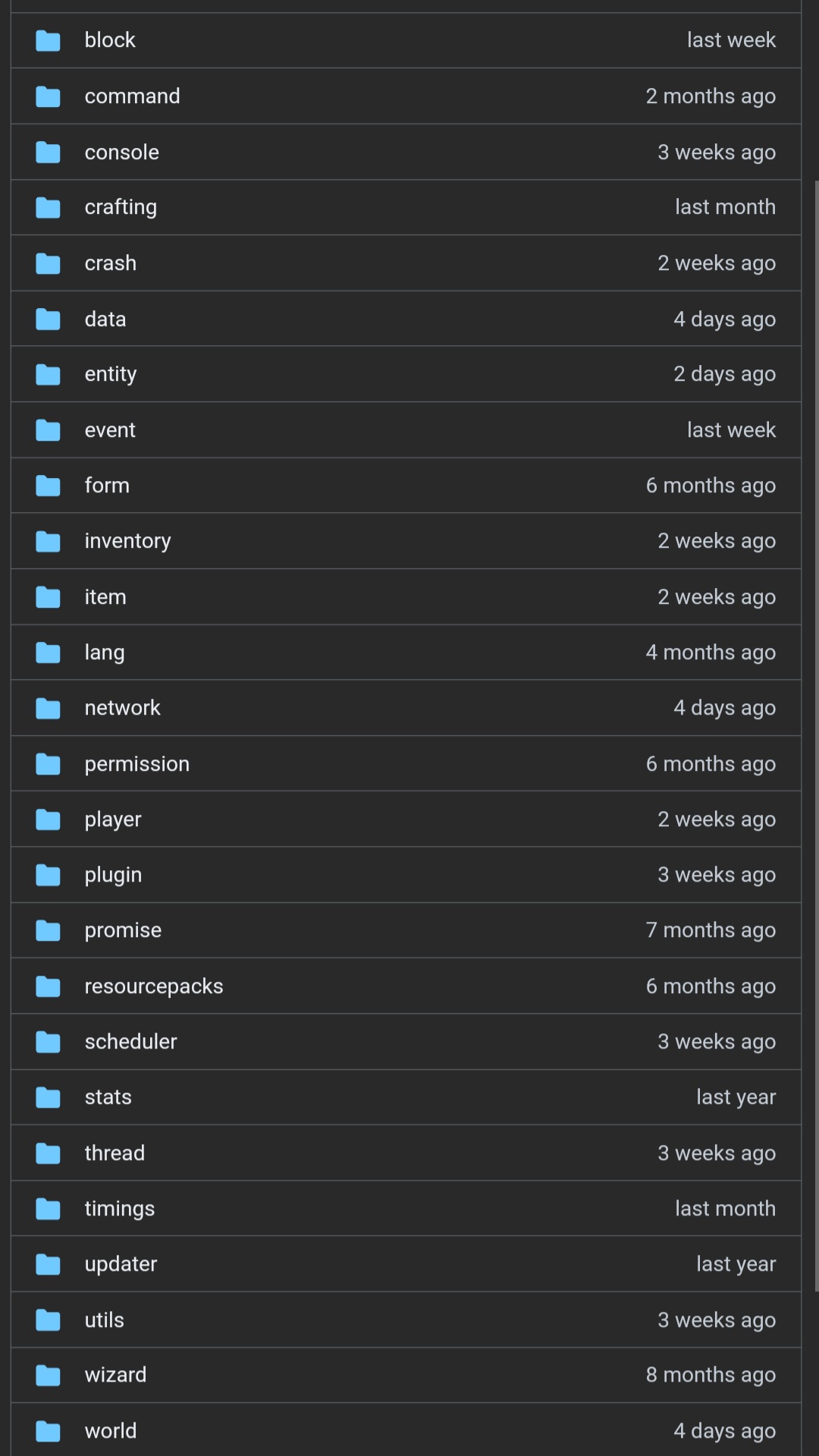Click the page scrollbar on right edge
This screenshot has height=1456, width=819.
click(x=816, y=736)
